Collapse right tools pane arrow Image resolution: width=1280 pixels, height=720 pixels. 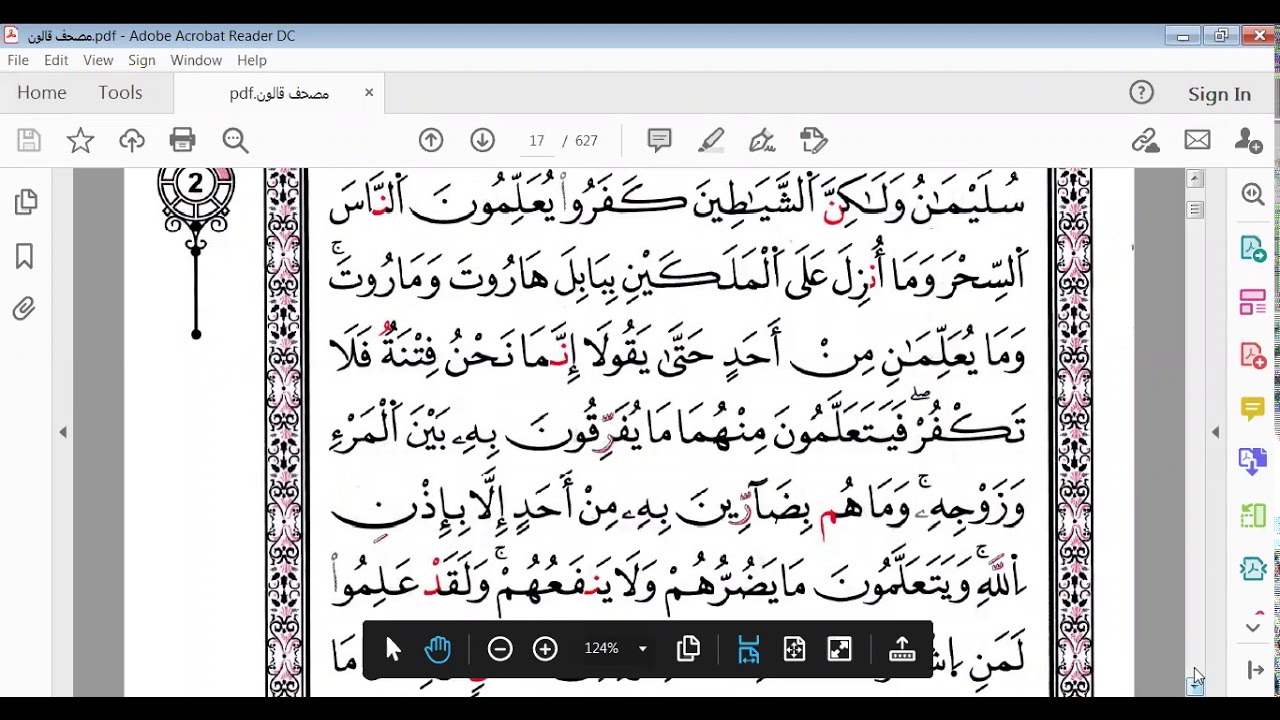[1216, 432]
